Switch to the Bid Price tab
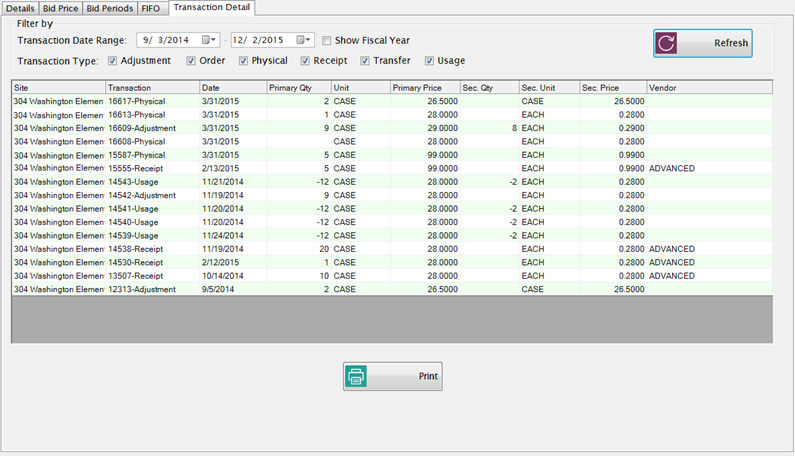This screenshot has width=795, height=456. click(x=61, y=8)
